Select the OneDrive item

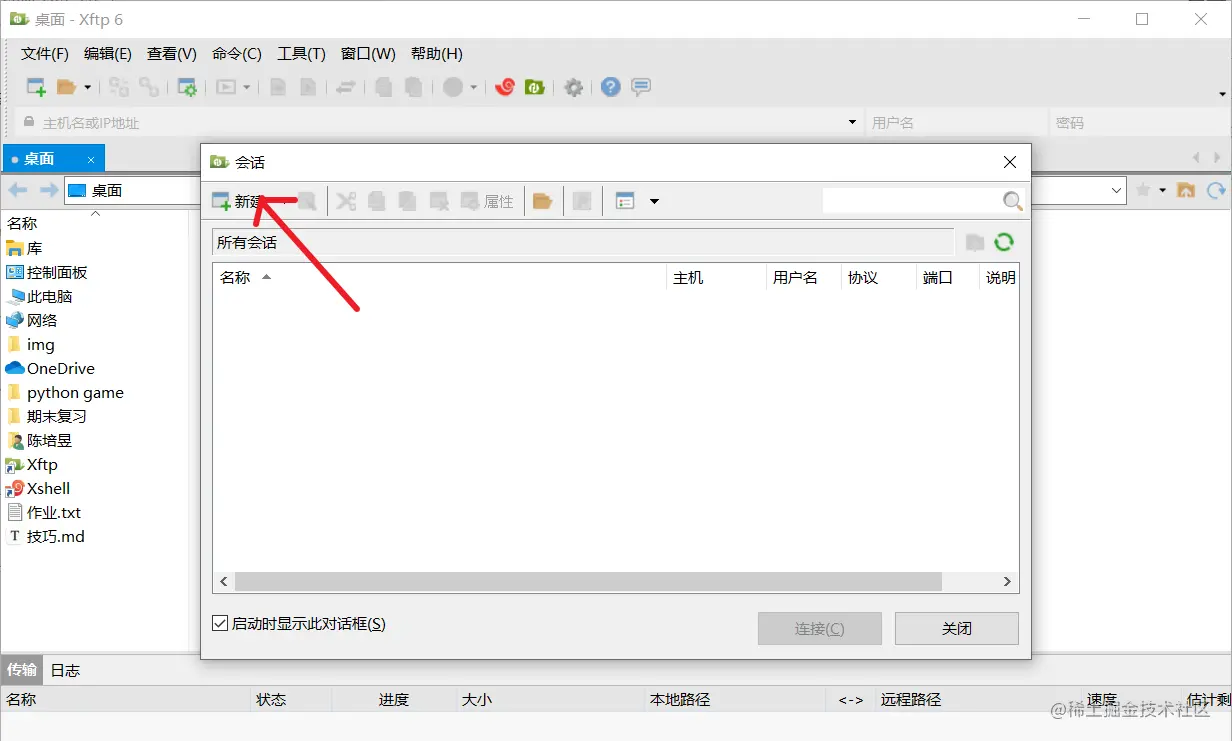pos(50,368)
